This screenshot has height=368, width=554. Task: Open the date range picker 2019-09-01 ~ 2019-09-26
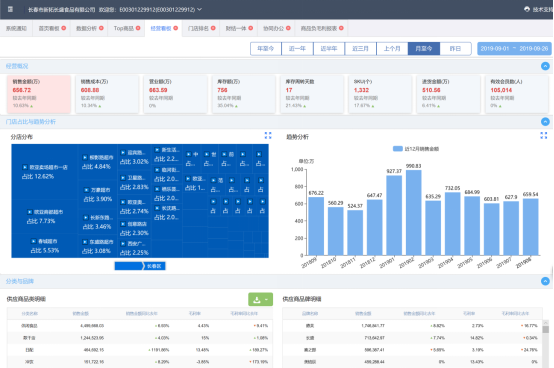(514, 48)
